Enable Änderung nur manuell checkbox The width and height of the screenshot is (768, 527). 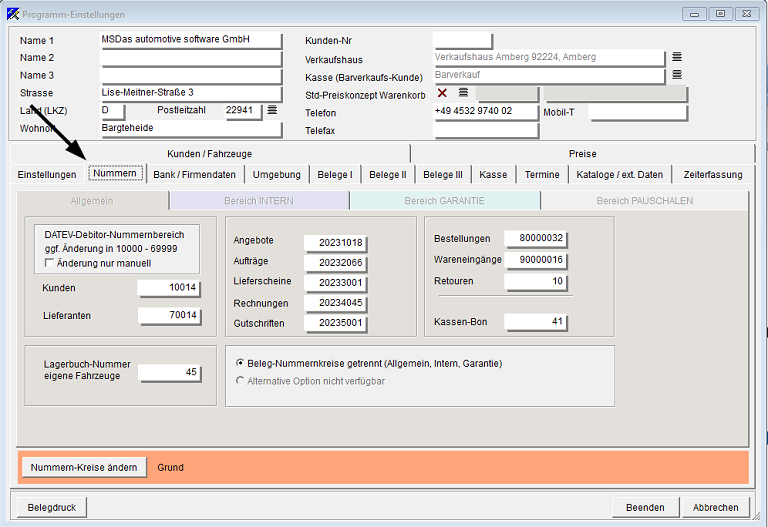click(x=49, y=263)
